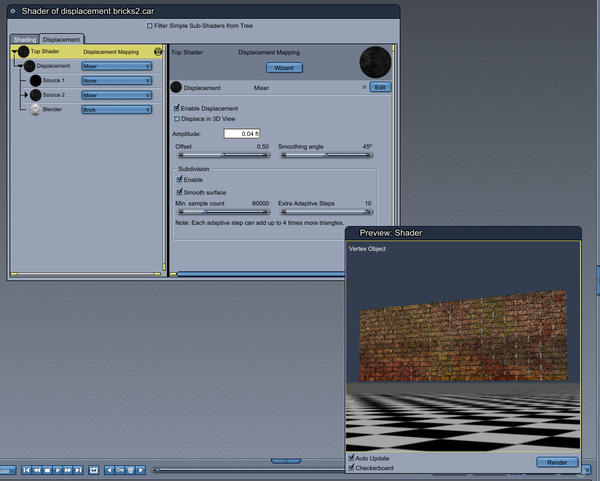Click the Wizard button
Viewport: 600px width, 481px height.
pos(284,68)
